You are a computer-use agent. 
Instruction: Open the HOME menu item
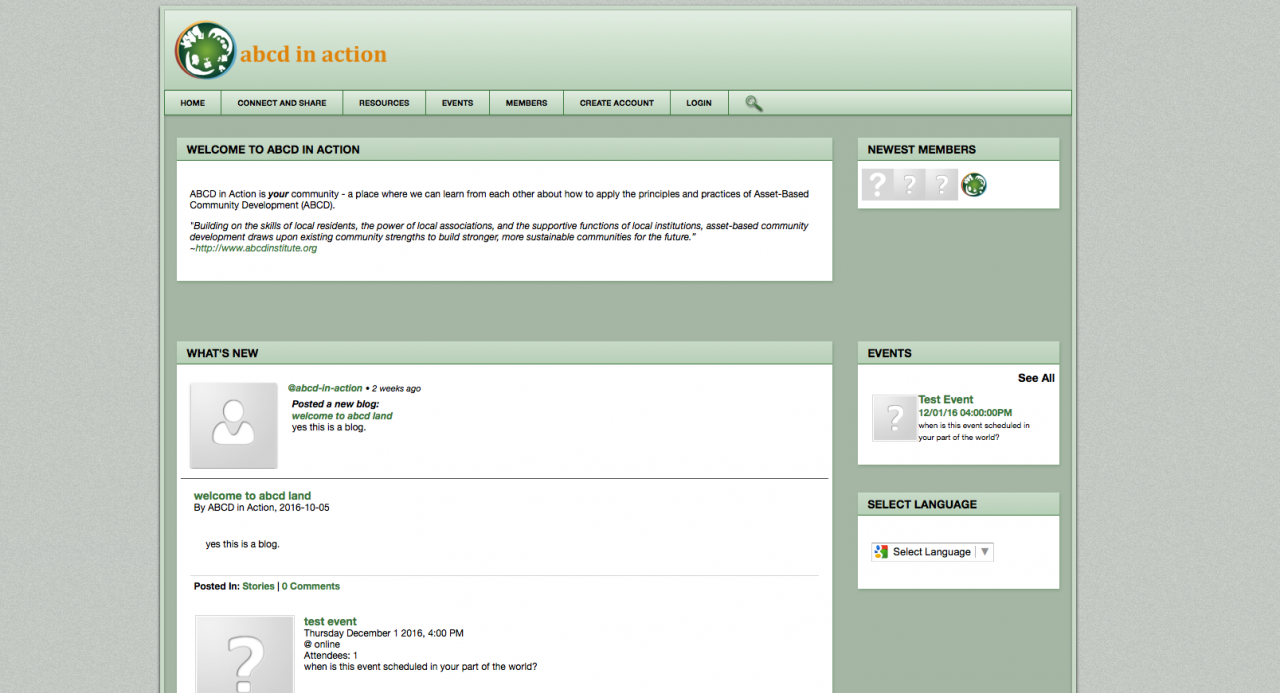[193, 103]
